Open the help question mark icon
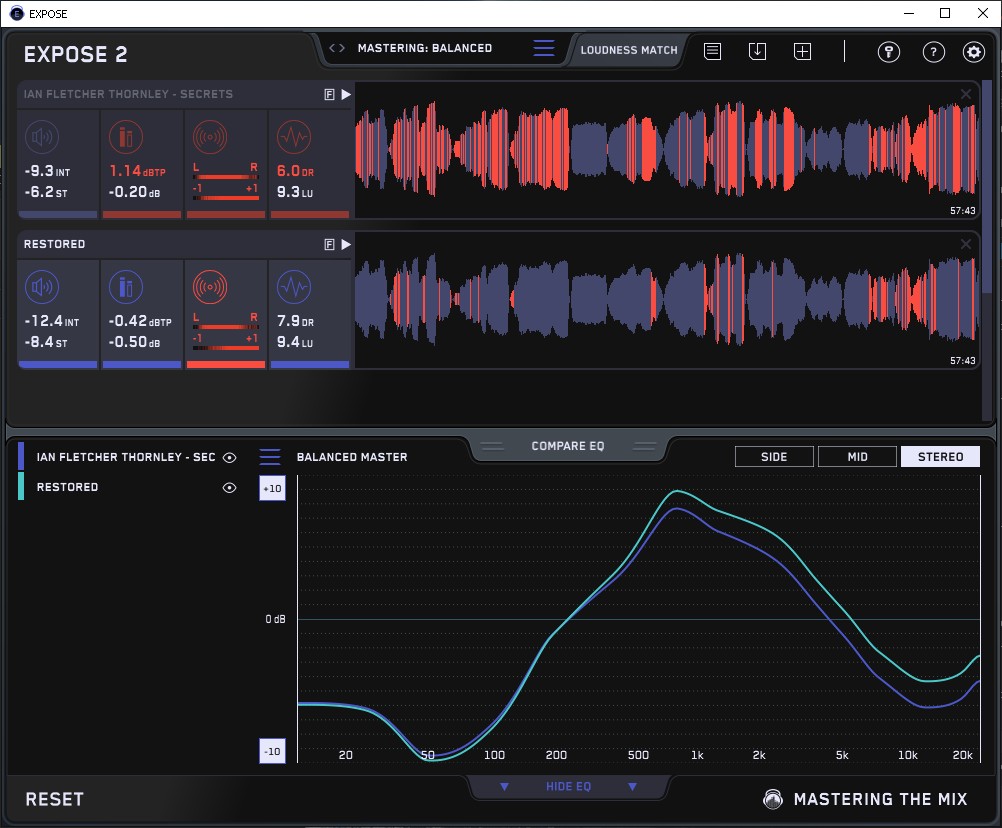 (x=933, y=52)
